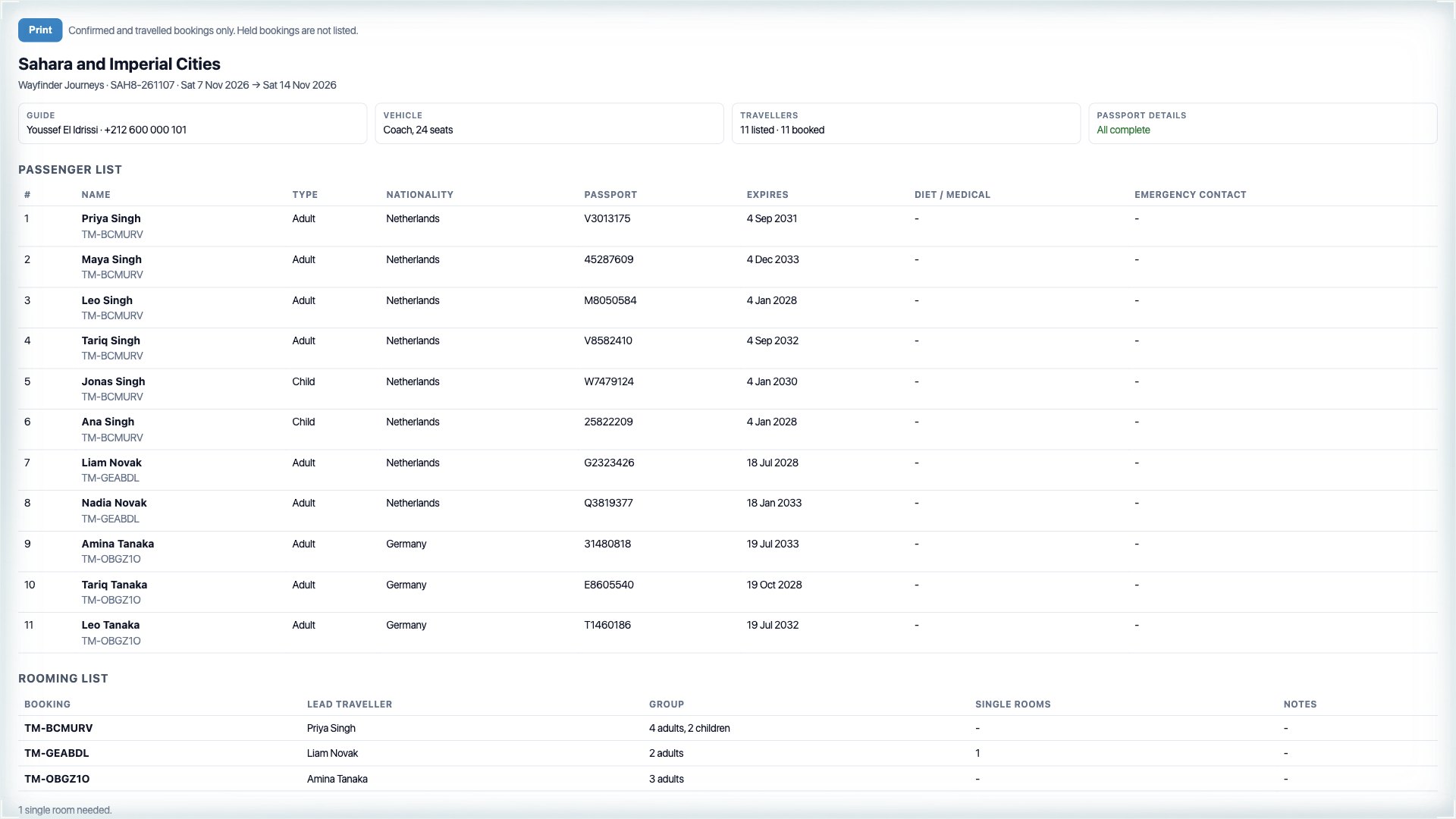
Task: Select passenger name Priya Singh
Action: click(x=111, y=218)
